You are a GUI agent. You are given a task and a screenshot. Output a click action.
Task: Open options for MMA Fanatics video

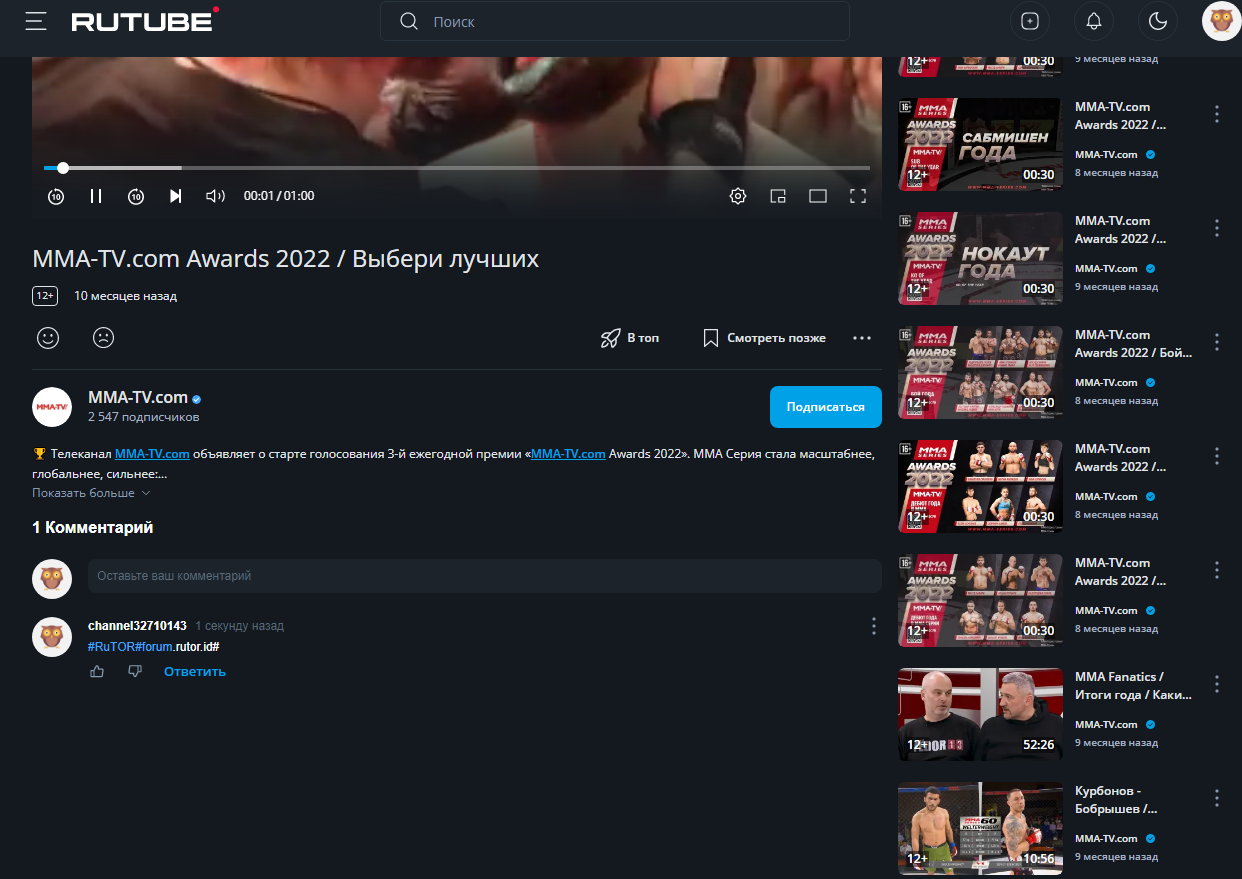[1217, 684]
